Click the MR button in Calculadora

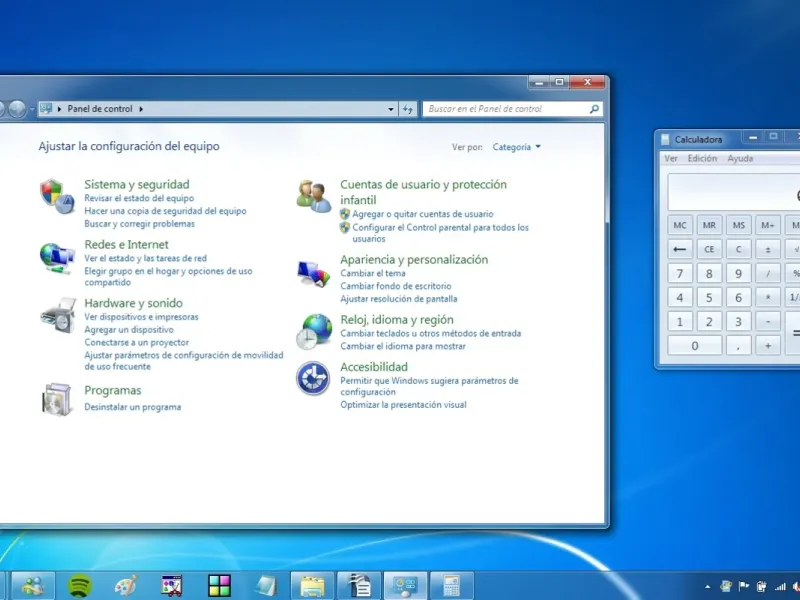[709, 225]
